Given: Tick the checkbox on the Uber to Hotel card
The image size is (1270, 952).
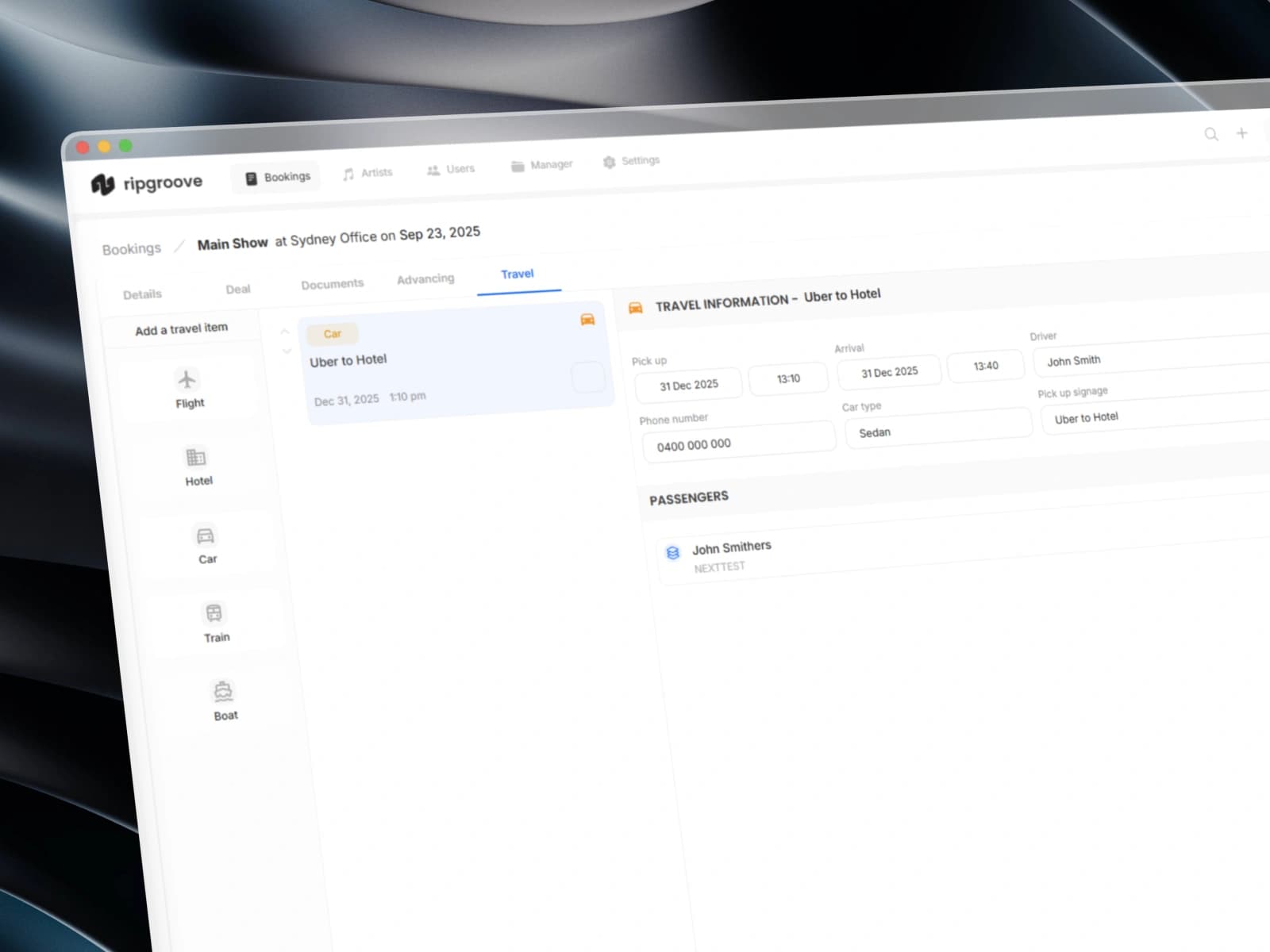Looking at the screenshot, I should point(588,378).
